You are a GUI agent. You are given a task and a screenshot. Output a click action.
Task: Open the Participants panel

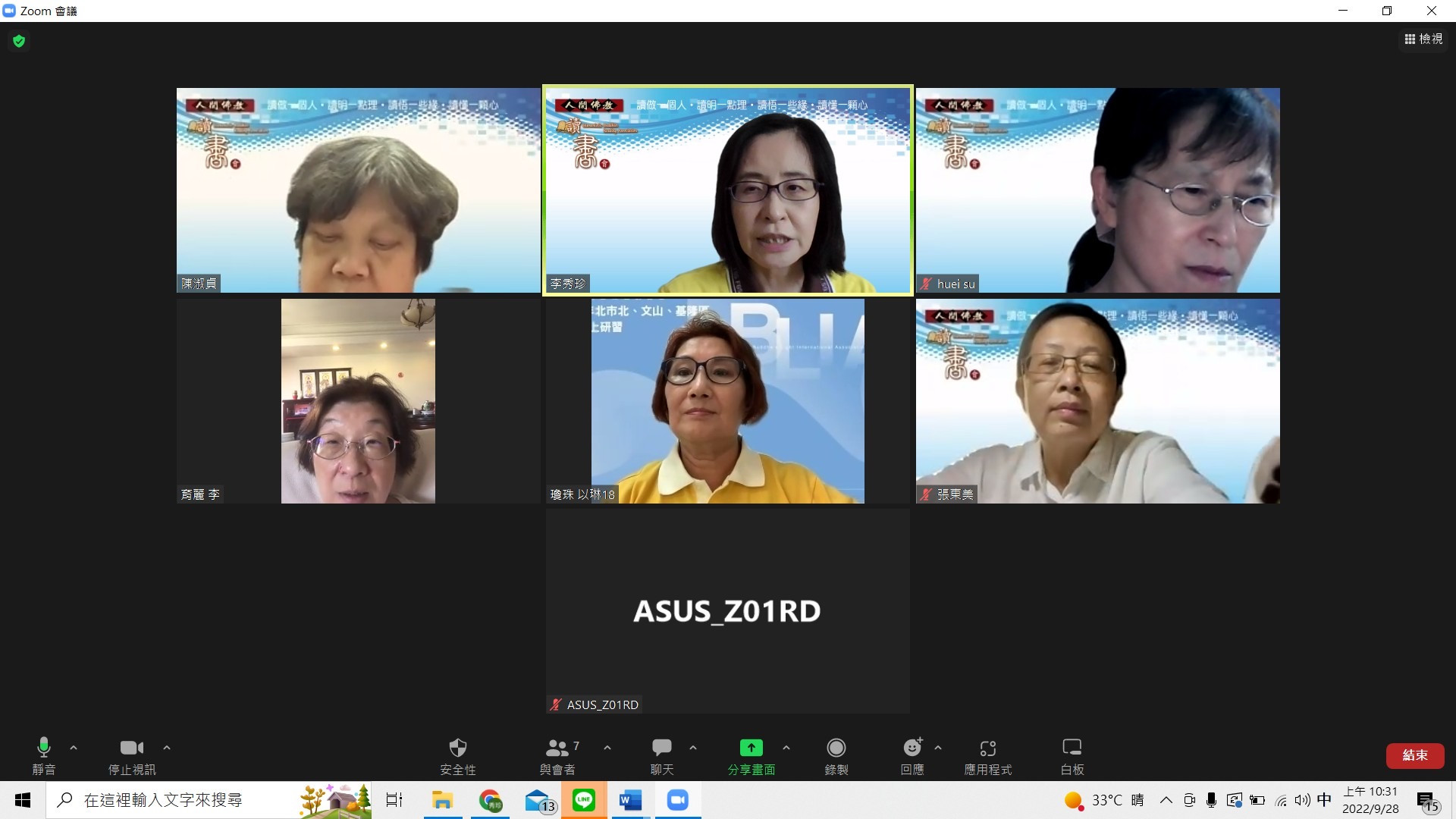pyautogui.click(x=557, y=755)
